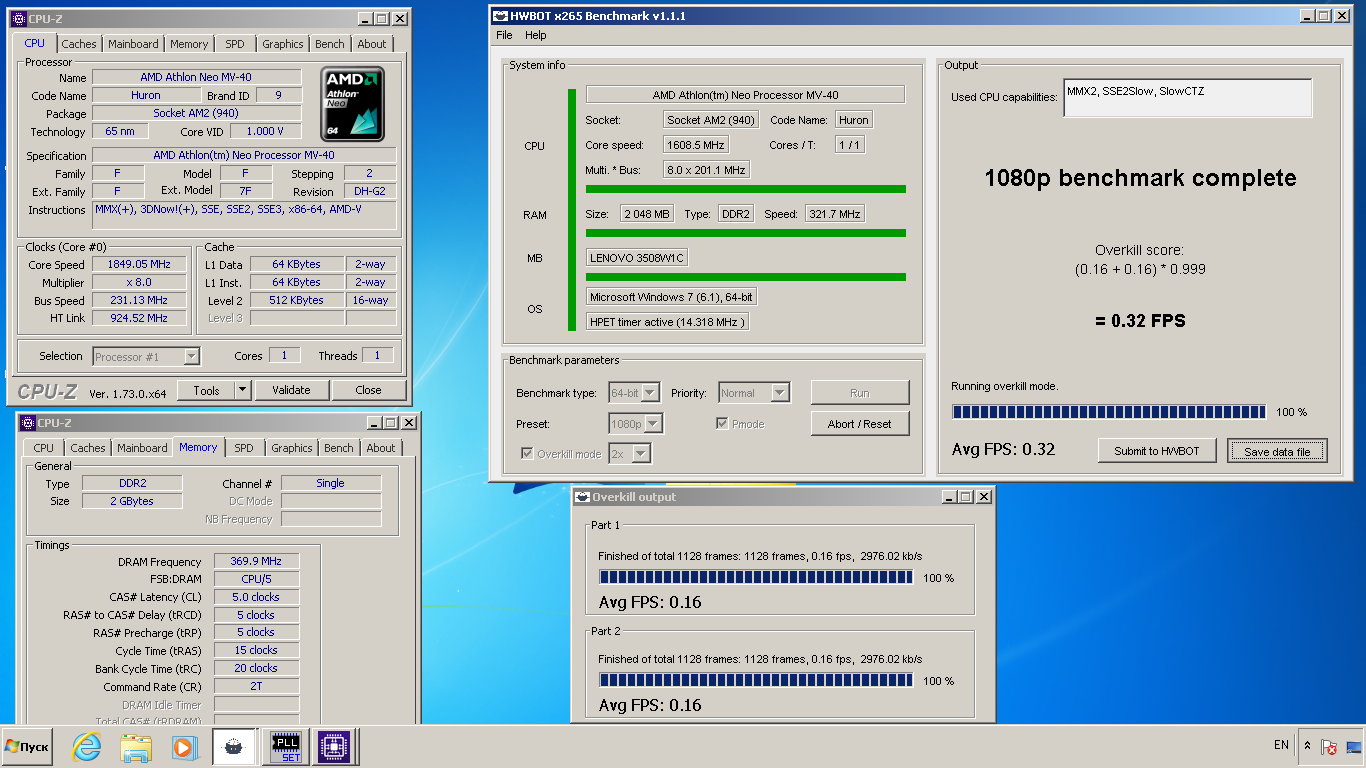Viewport: 1366px width, 768px height.
Task: Open Graphics tab in top CPU-Z window
Action: 283,44
